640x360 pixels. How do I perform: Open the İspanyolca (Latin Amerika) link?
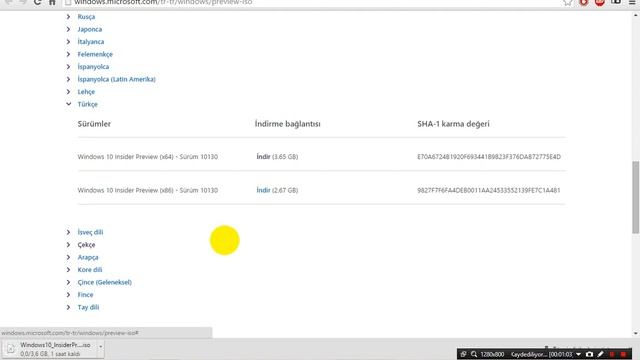(x=116, y=79)
